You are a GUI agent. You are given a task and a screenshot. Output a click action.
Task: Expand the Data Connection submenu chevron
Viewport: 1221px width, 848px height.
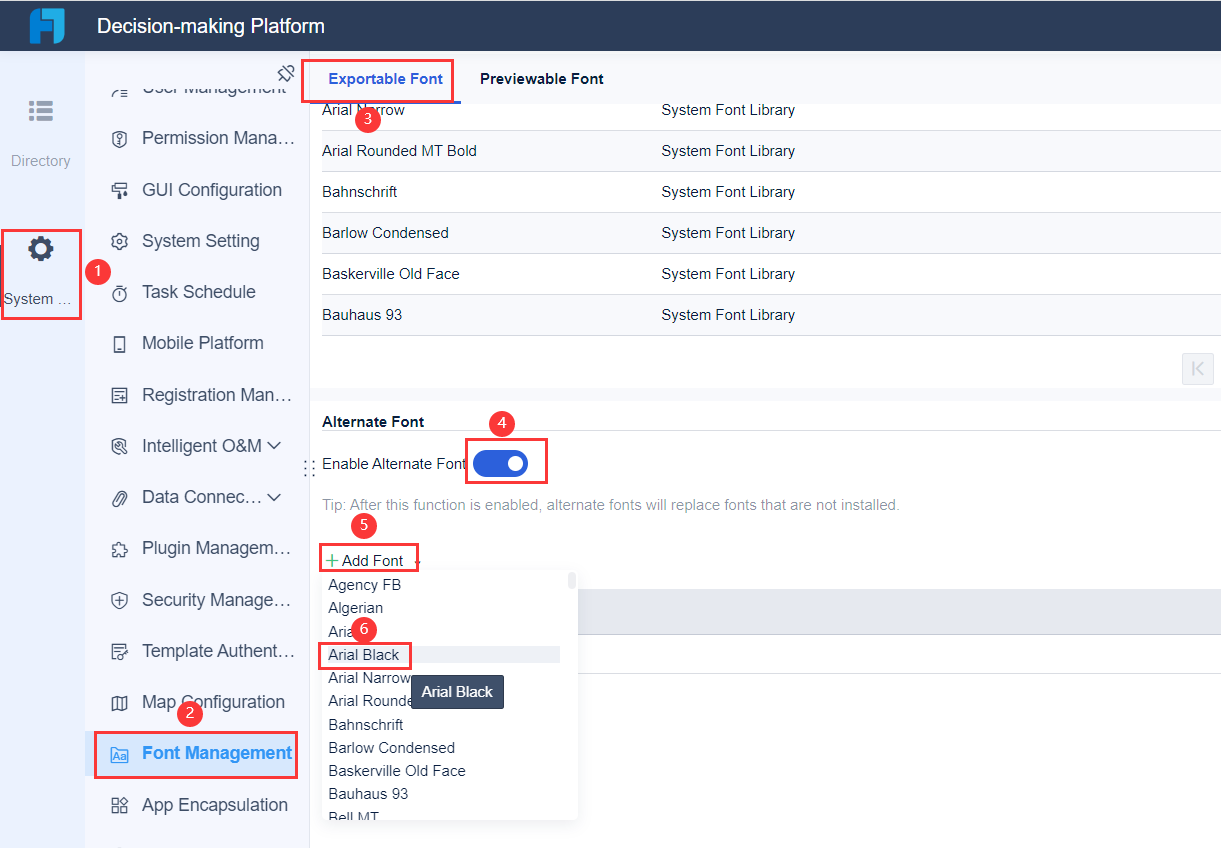[274, 497]
